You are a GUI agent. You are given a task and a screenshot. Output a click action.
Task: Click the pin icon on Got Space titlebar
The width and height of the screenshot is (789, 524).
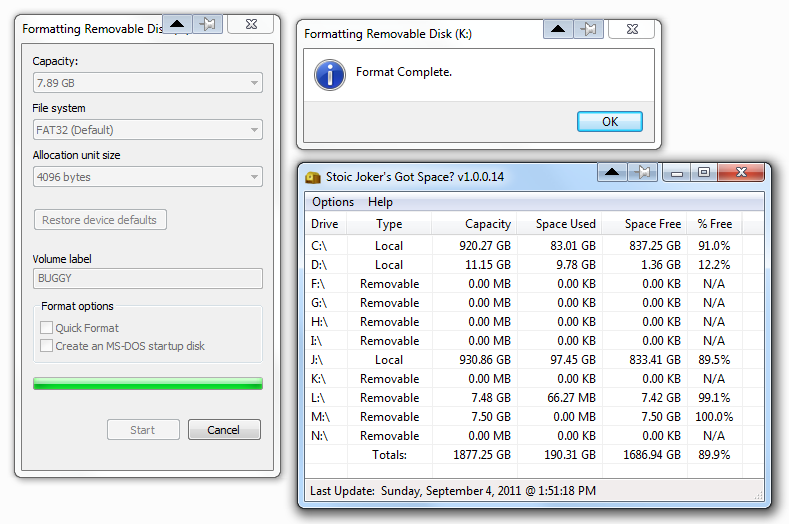[644, 172]
